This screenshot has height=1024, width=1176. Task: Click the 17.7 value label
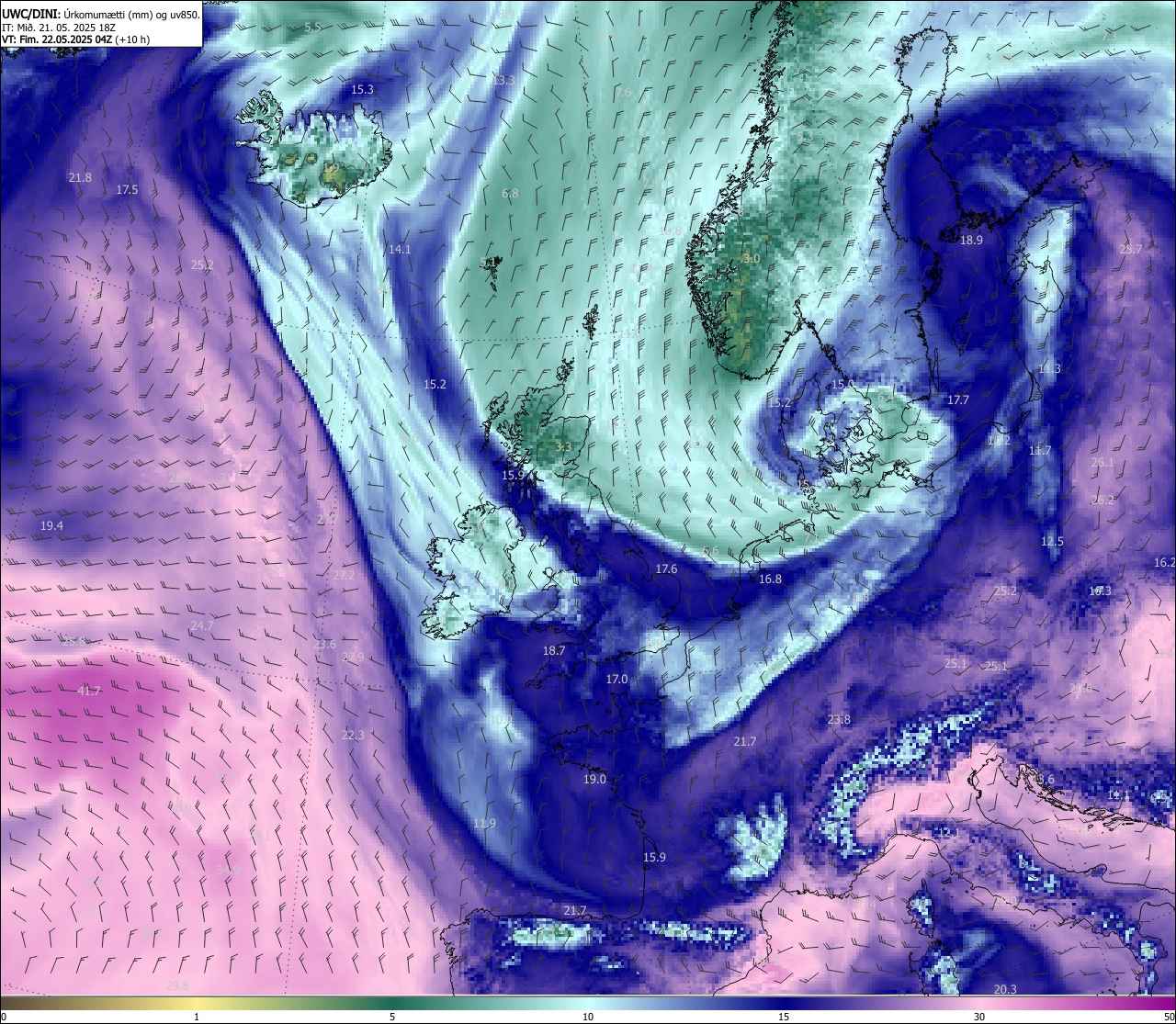pyautogui.click(x=957, y=399)
